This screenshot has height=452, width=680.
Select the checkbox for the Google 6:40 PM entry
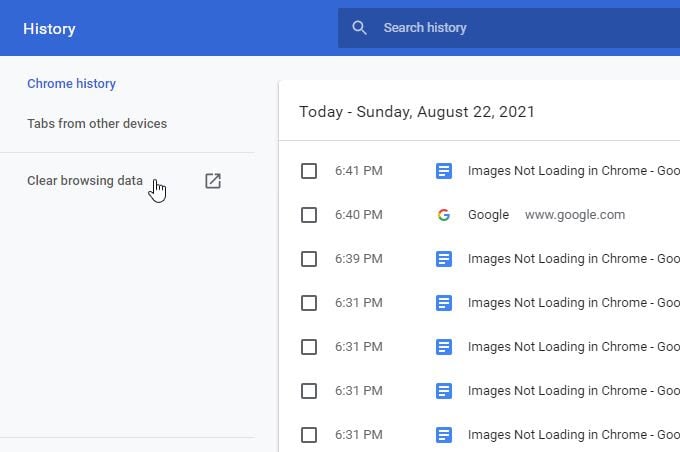tap(309, 215)
